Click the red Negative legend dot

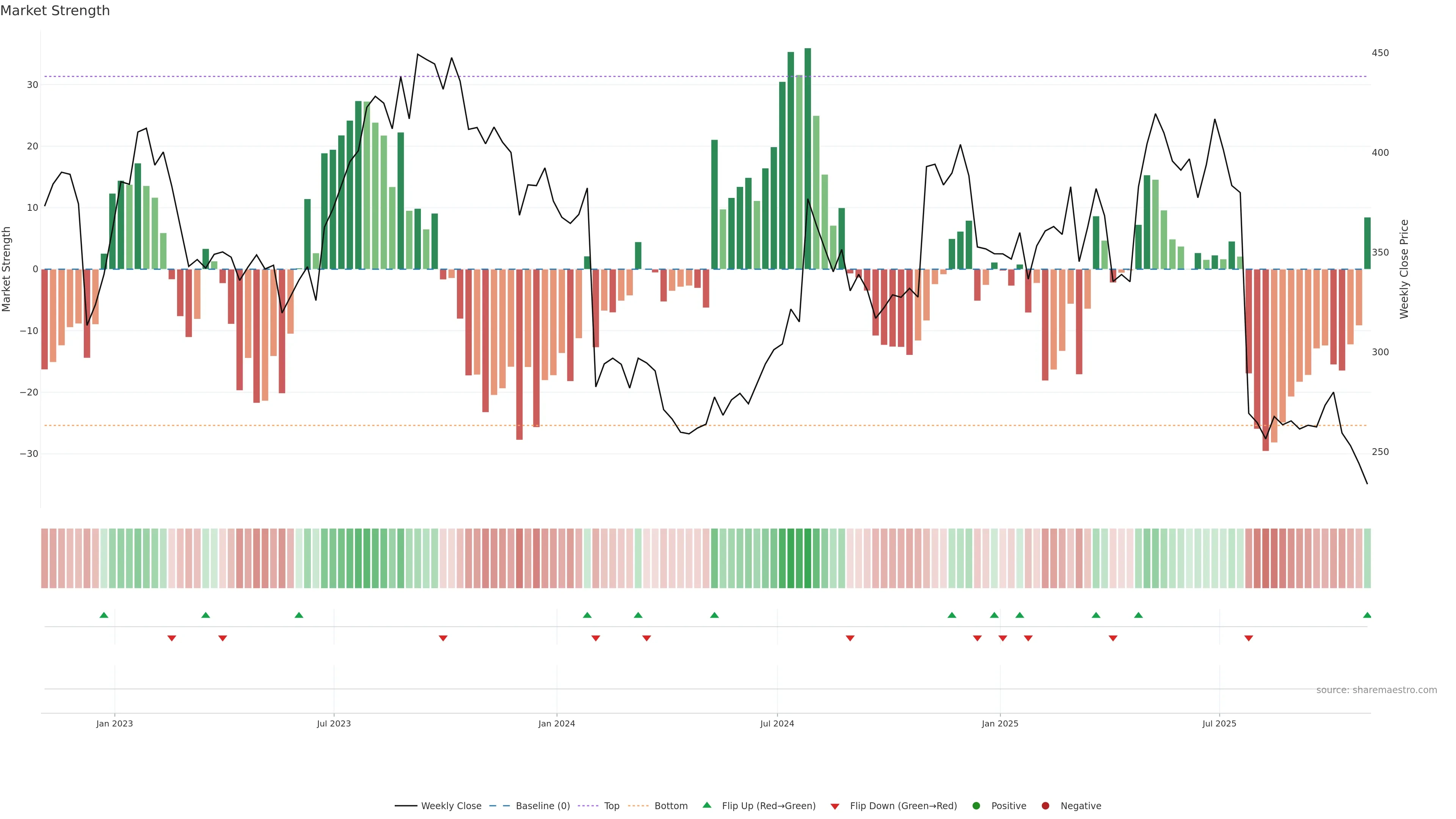(1045, 806)
